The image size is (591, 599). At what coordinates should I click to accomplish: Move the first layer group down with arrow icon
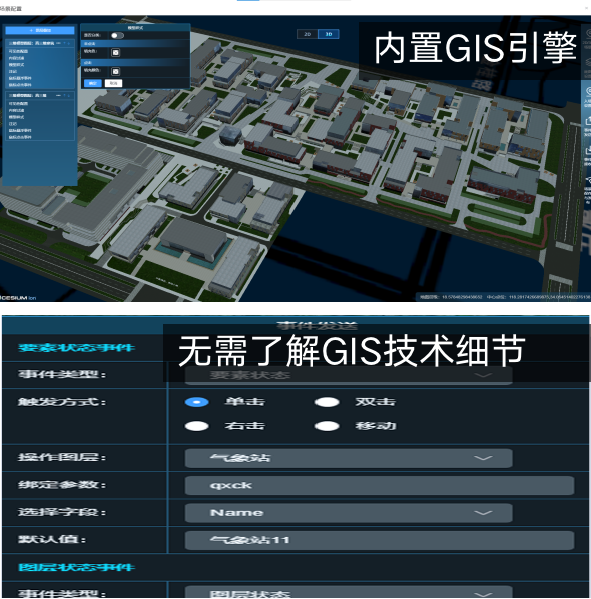click(x=69, y=44)
